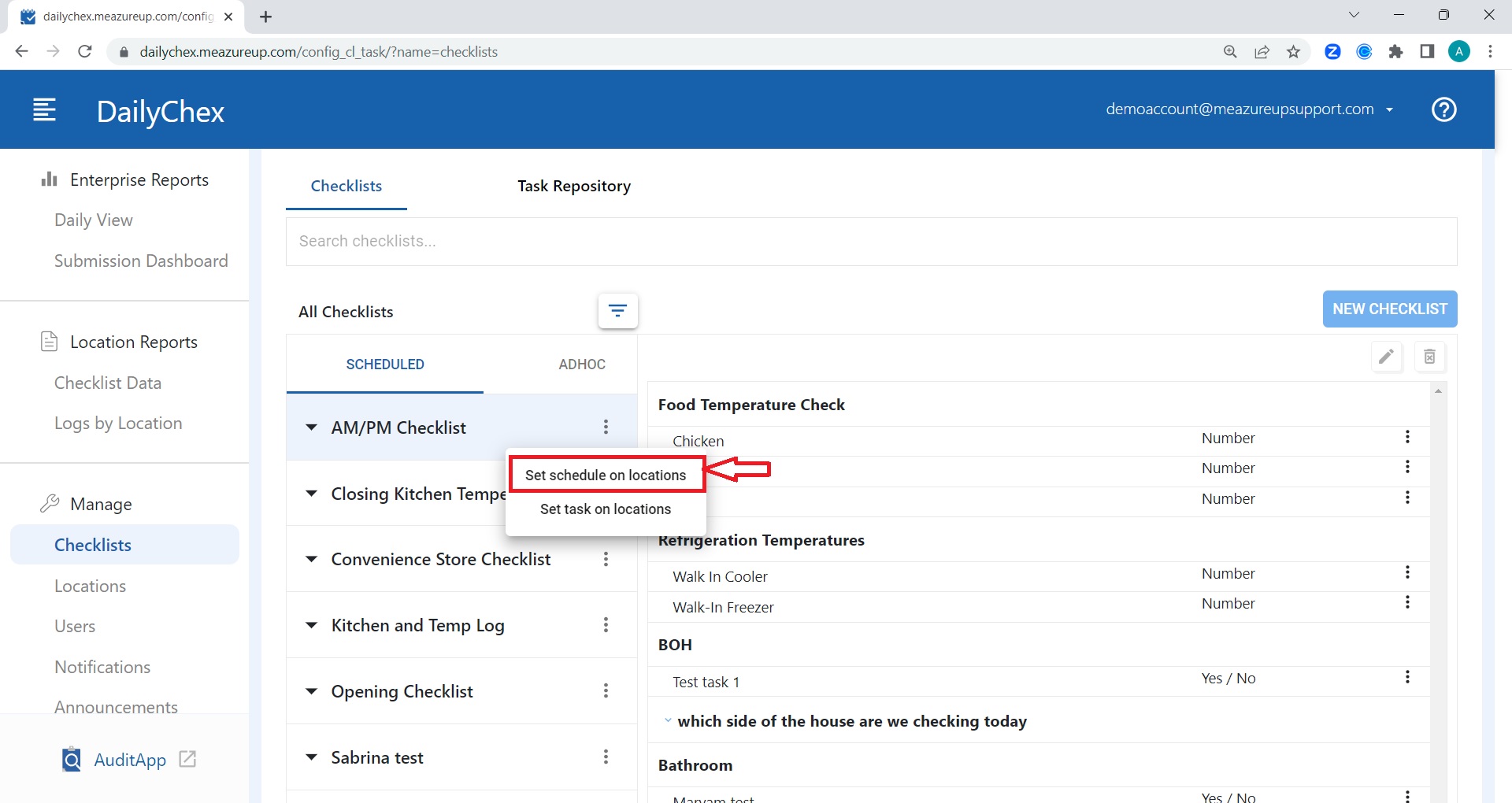The height and width of the screenshot is (803, 1512).
Task: Delete the checklist using the trash icon
Action: coord(1430,357)
